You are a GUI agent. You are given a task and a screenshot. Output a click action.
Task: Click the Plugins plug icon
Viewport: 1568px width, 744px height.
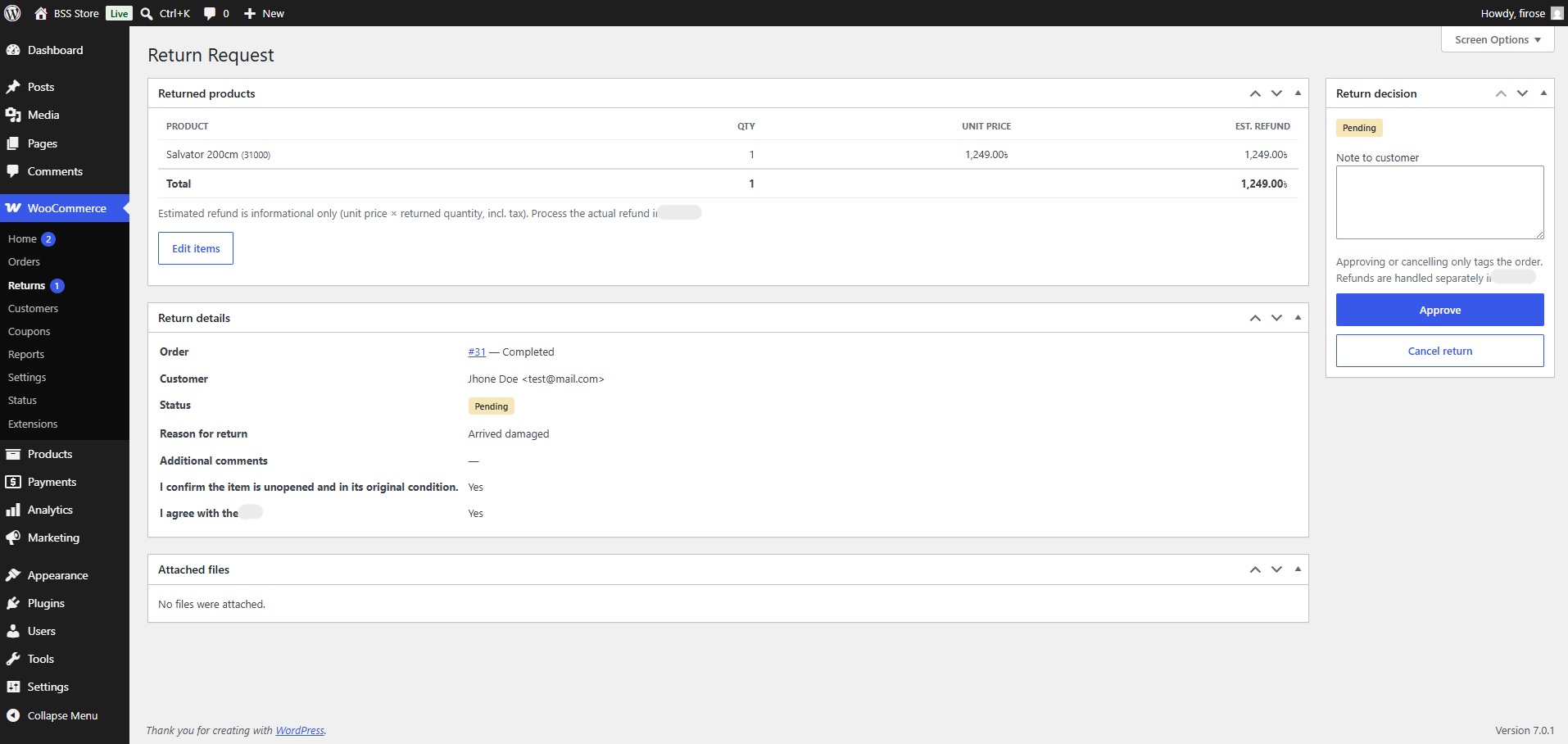click(x=13, y=603)
